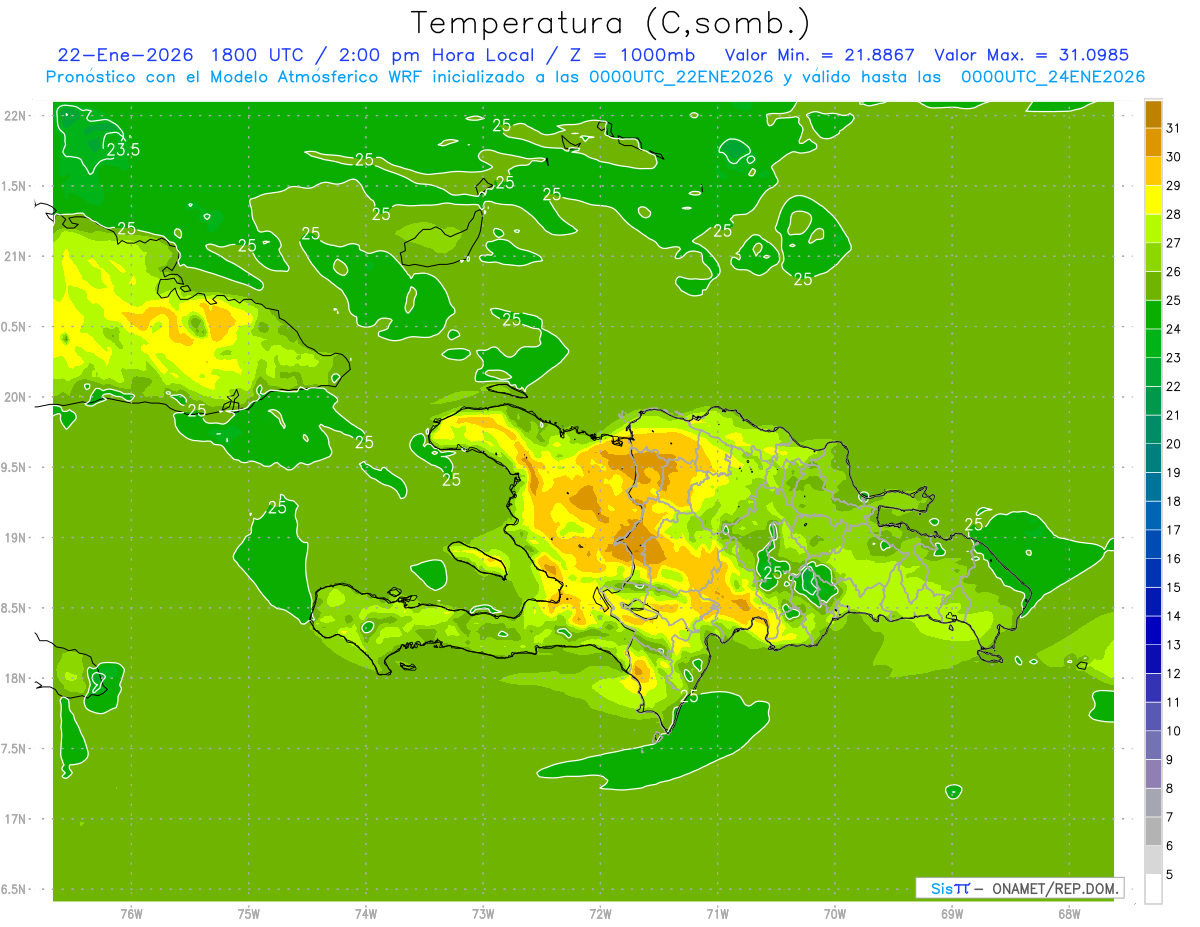Click the '19N' latitude label
The image size is (1200, 927).
17,537
